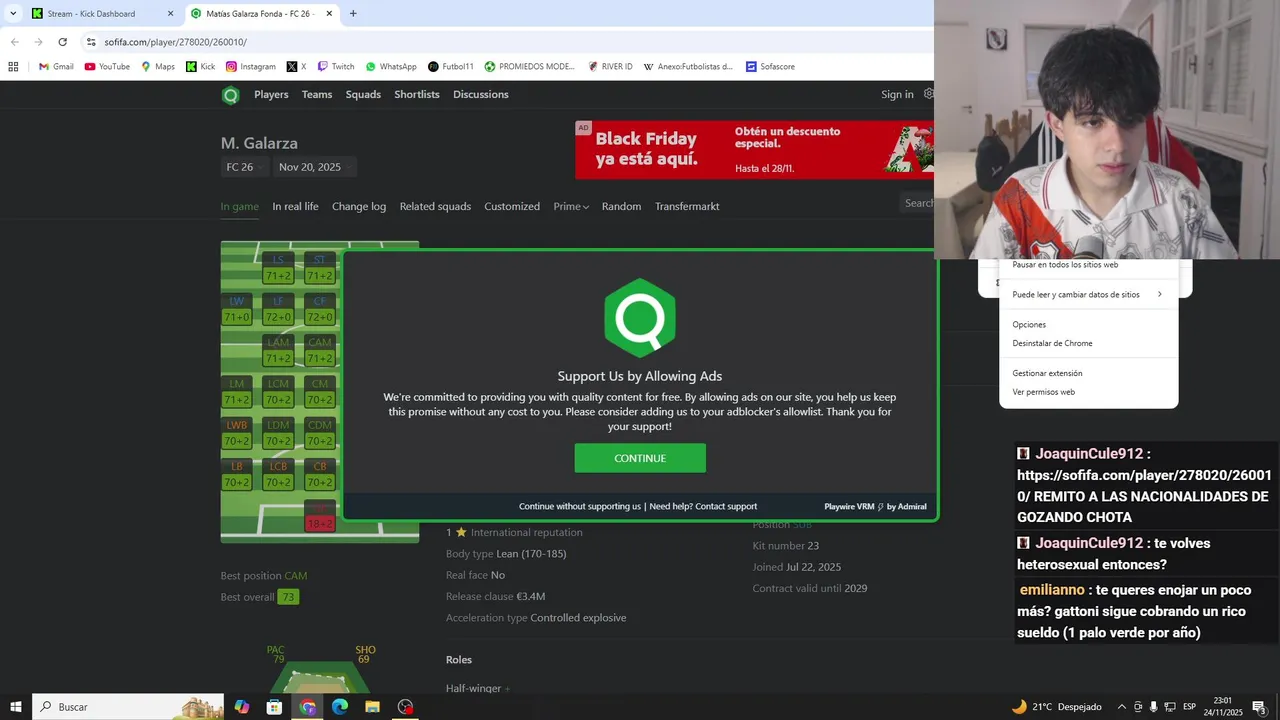Click the taskbar Buscar search box

(x=128, y=707)
